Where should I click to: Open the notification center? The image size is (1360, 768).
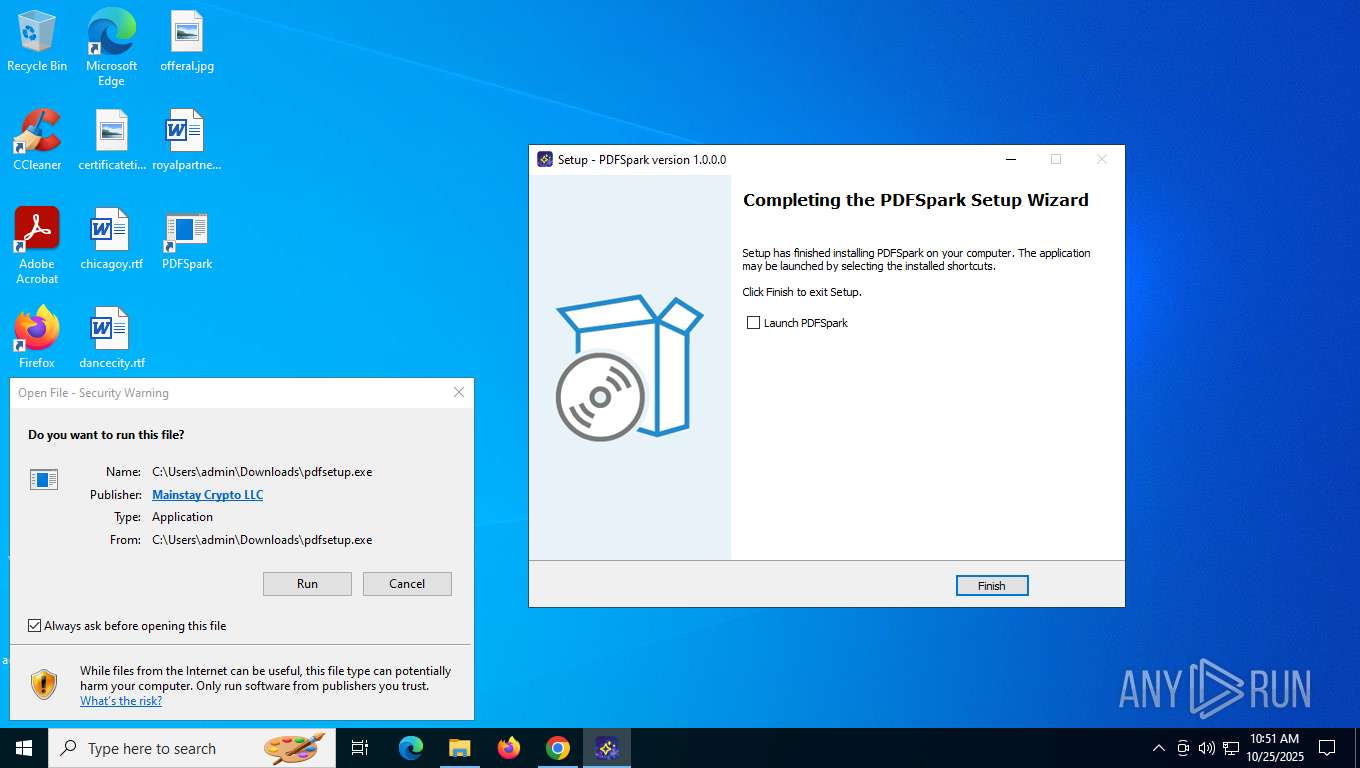pyautogui.click(x=1327, y=748)
